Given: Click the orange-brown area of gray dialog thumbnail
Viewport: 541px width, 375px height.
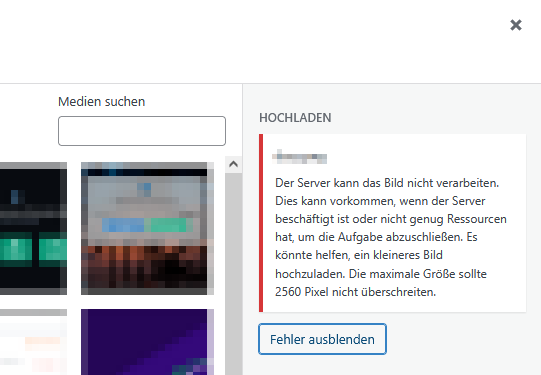Looking at the screenshot, I should (147, 266).
